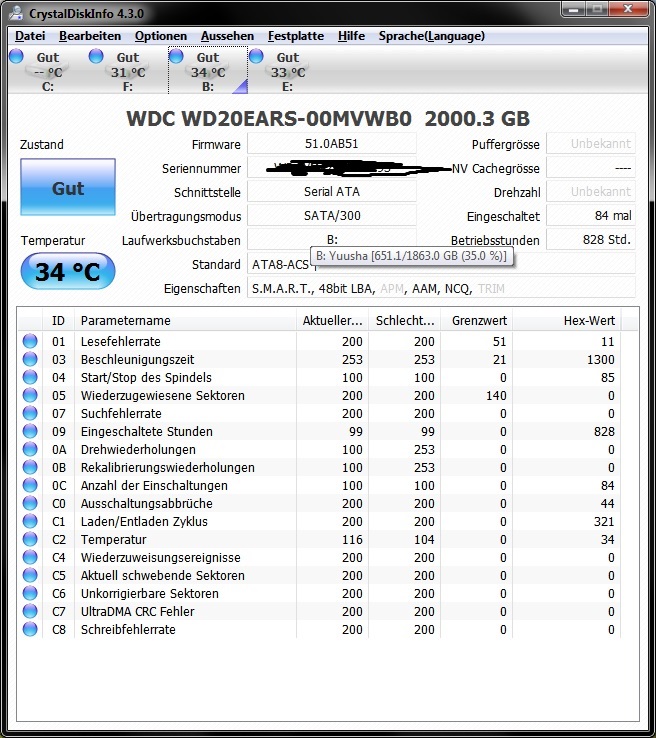Click the Eigenschaften features field

pyautogui.click(x=441, y=288)
